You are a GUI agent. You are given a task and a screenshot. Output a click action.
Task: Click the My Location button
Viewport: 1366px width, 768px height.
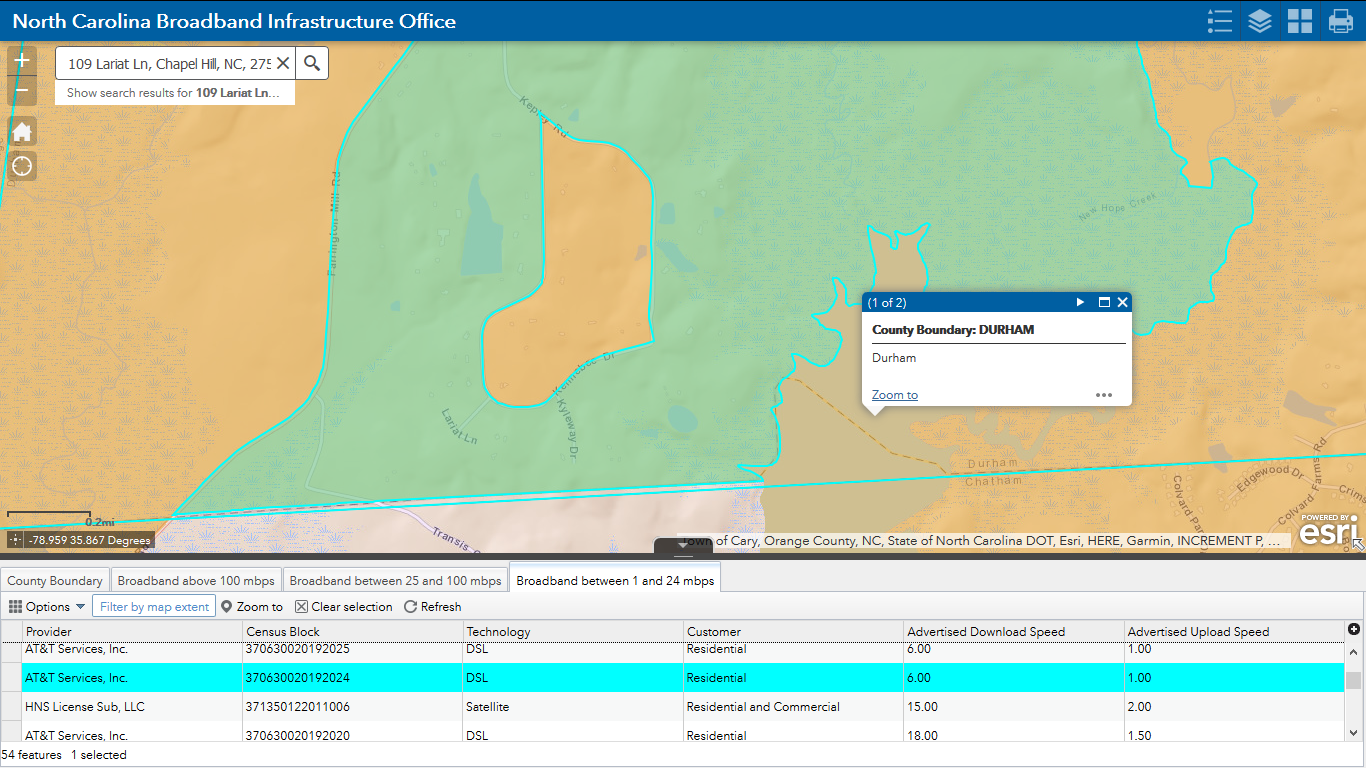(x=22, y=166)
